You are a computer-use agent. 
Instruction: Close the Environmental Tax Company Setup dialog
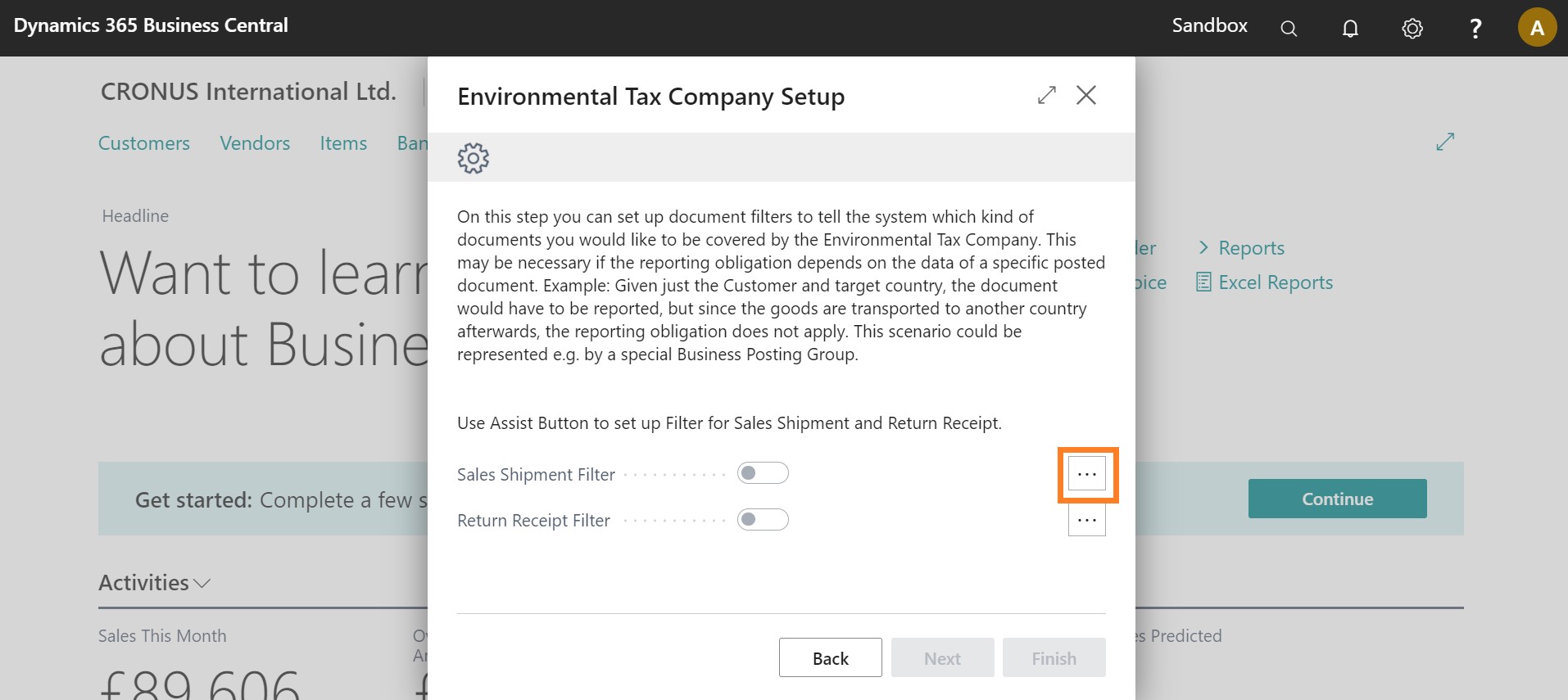[1086, 95]
